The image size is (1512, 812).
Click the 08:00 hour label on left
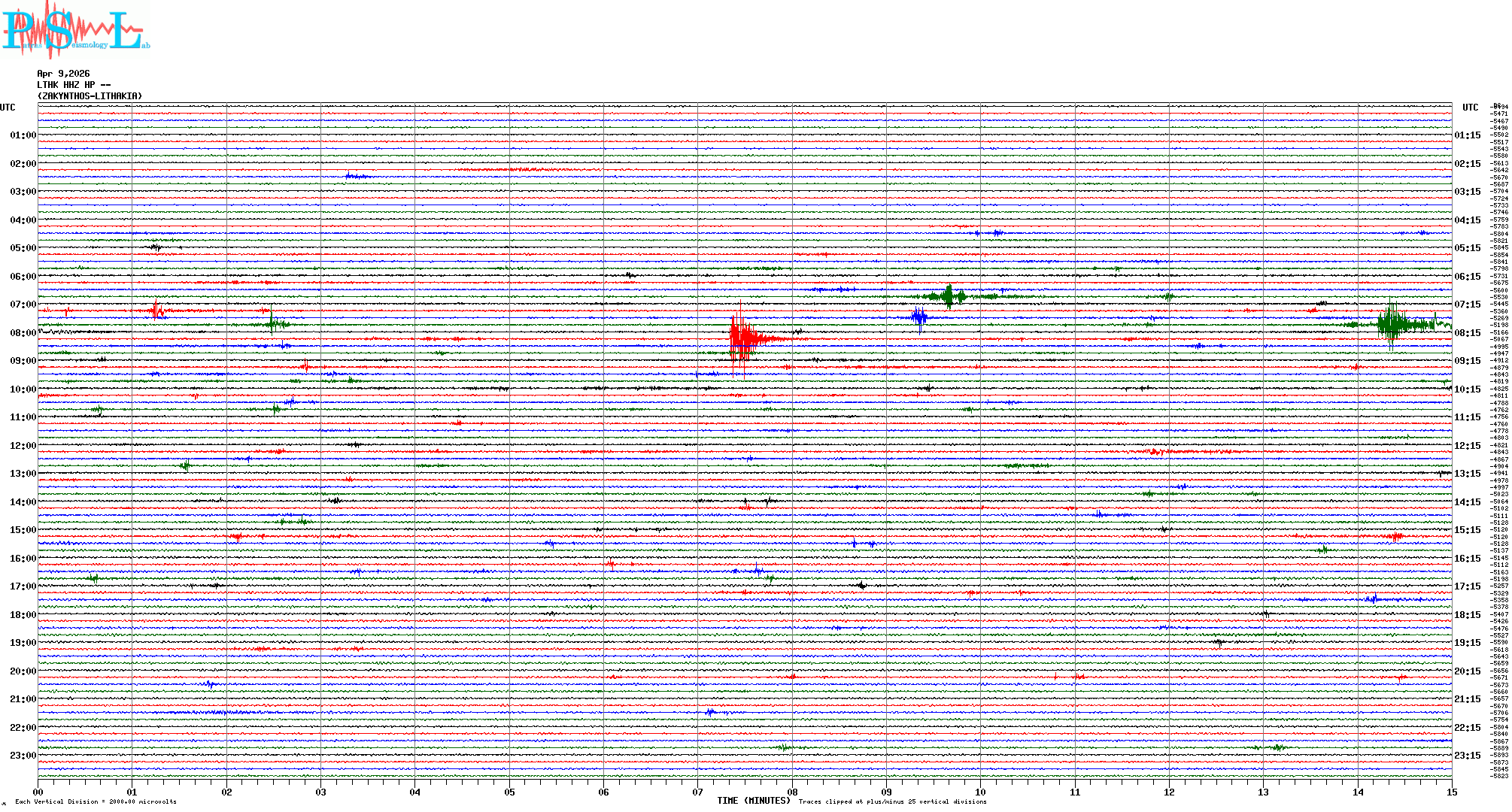pyautogui.click(x=23, y=333)
